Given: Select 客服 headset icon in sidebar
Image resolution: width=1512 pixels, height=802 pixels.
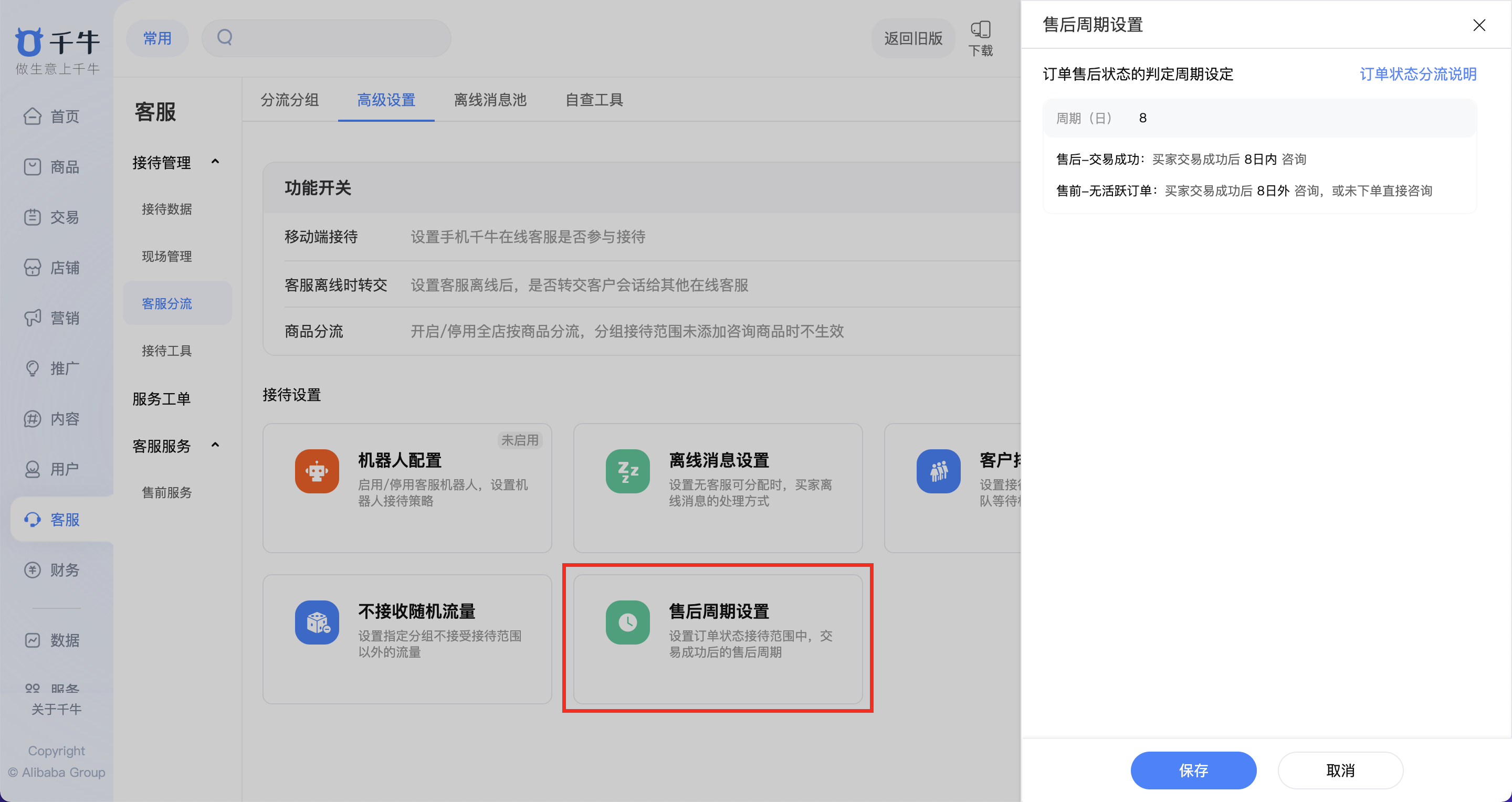Looking at the screenshot, I should pos(32,520).
